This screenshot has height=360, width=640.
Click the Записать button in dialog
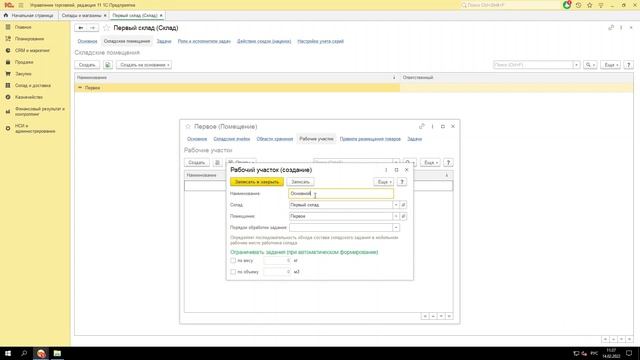pos(300,182)
